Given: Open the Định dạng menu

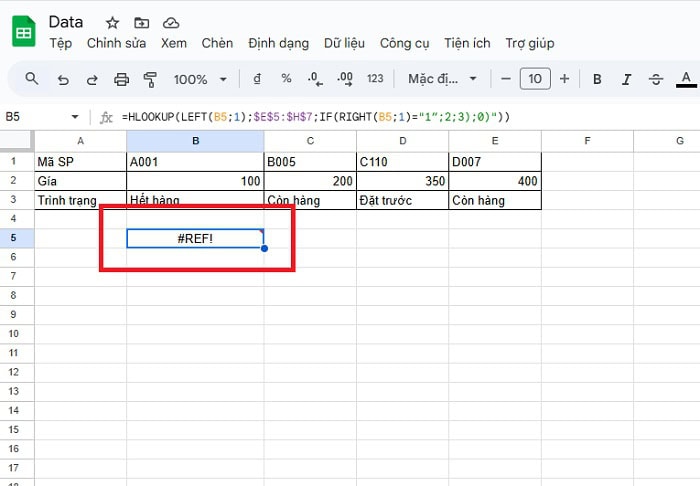Looking at the screenshot, I should pos(278,43).
